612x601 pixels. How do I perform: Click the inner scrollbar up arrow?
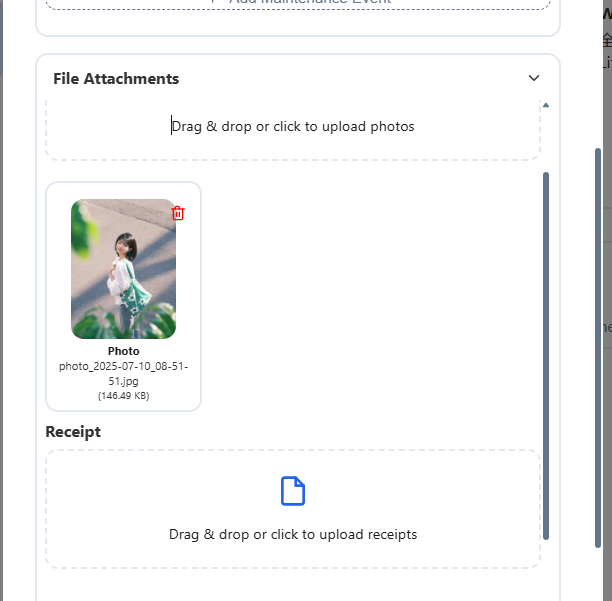546,105
